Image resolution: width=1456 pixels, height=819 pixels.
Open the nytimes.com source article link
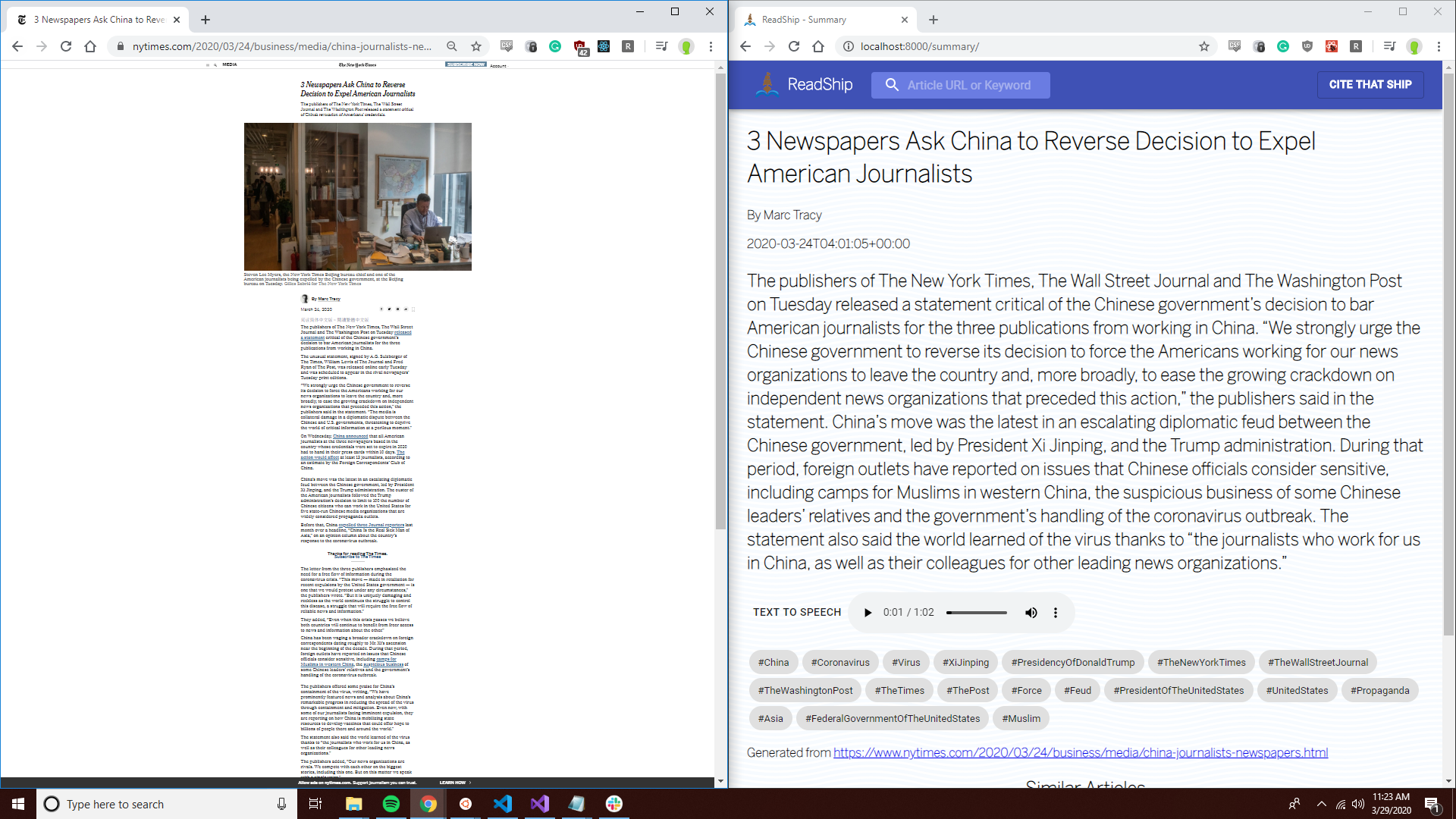pos(1080,752)
